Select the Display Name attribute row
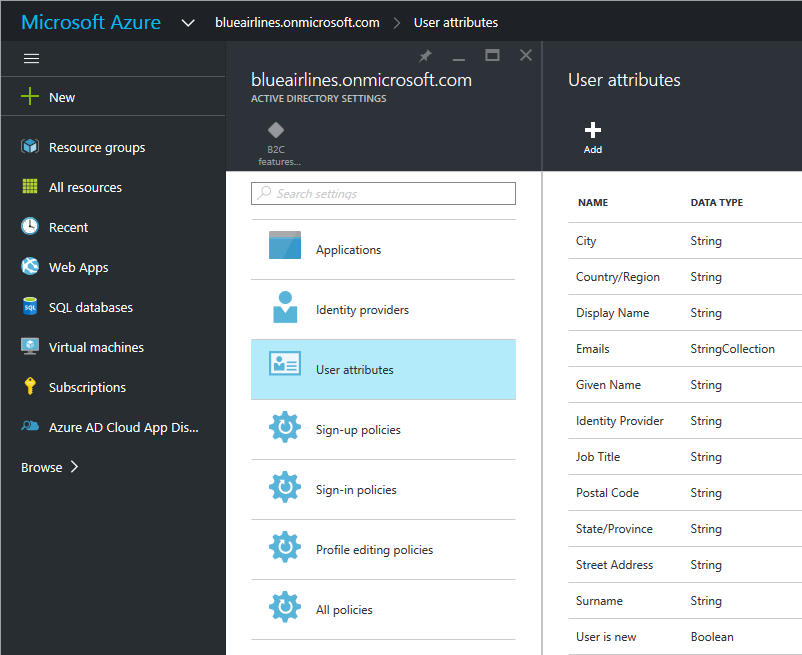 [x=685, y=312]
